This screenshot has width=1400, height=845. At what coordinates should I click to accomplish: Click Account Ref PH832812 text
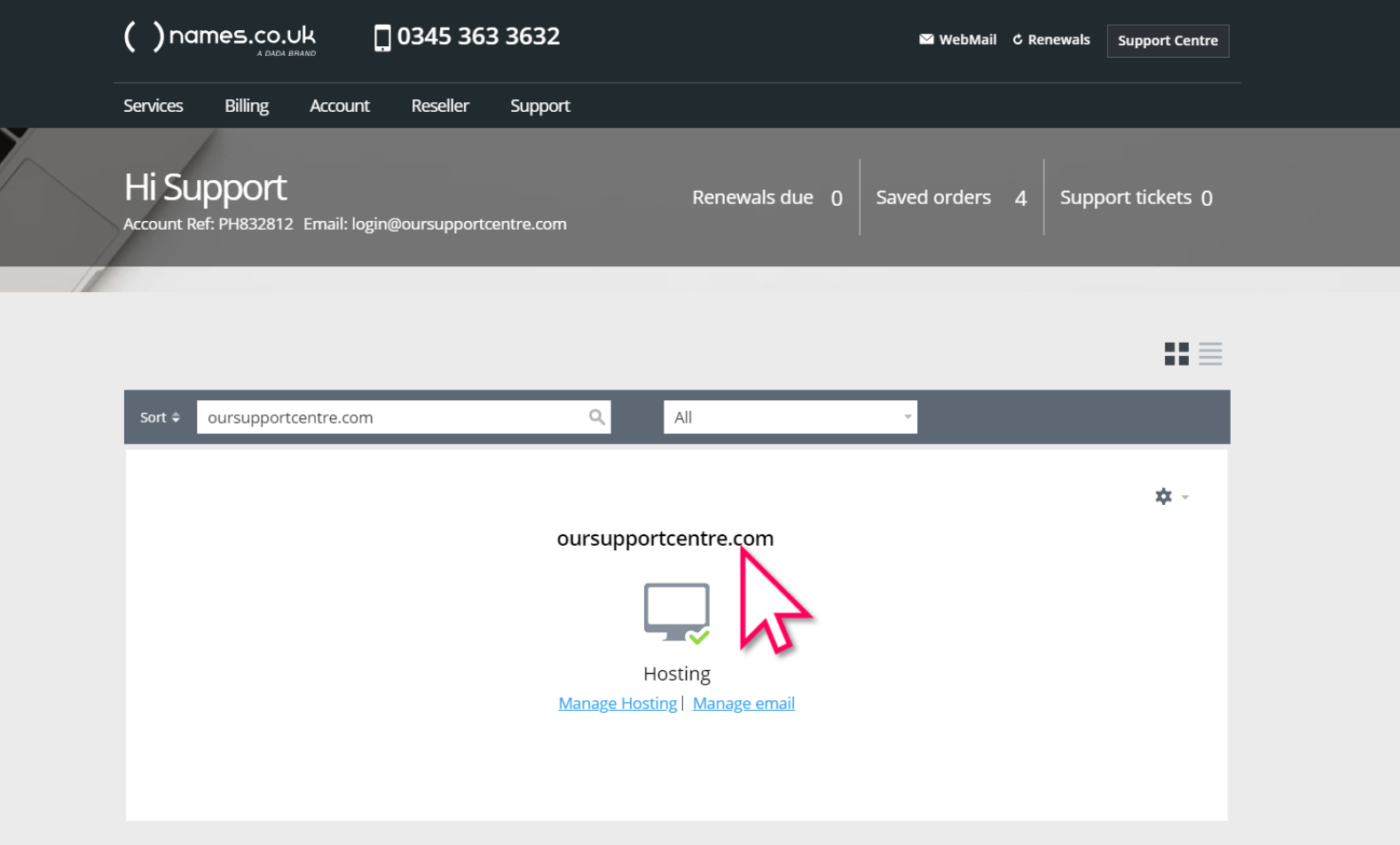(208, 224)
